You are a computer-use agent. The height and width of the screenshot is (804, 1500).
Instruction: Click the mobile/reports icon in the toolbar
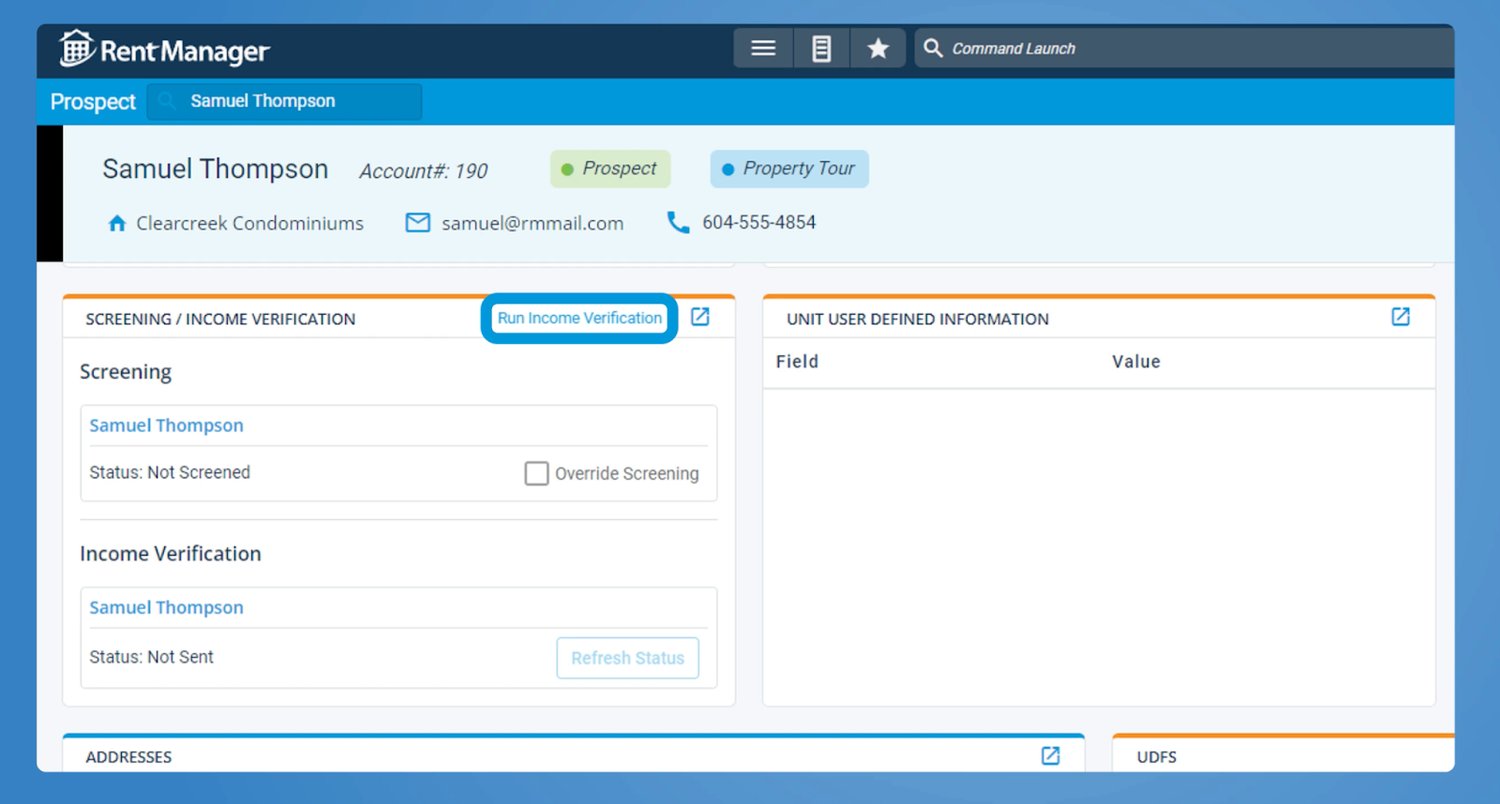pos(820,48)
